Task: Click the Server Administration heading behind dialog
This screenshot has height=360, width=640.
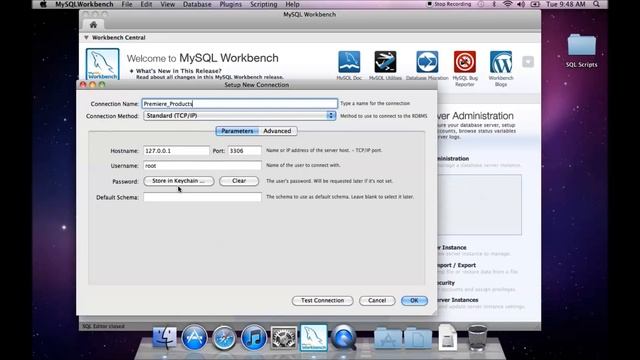Action: tap(476, 116)
